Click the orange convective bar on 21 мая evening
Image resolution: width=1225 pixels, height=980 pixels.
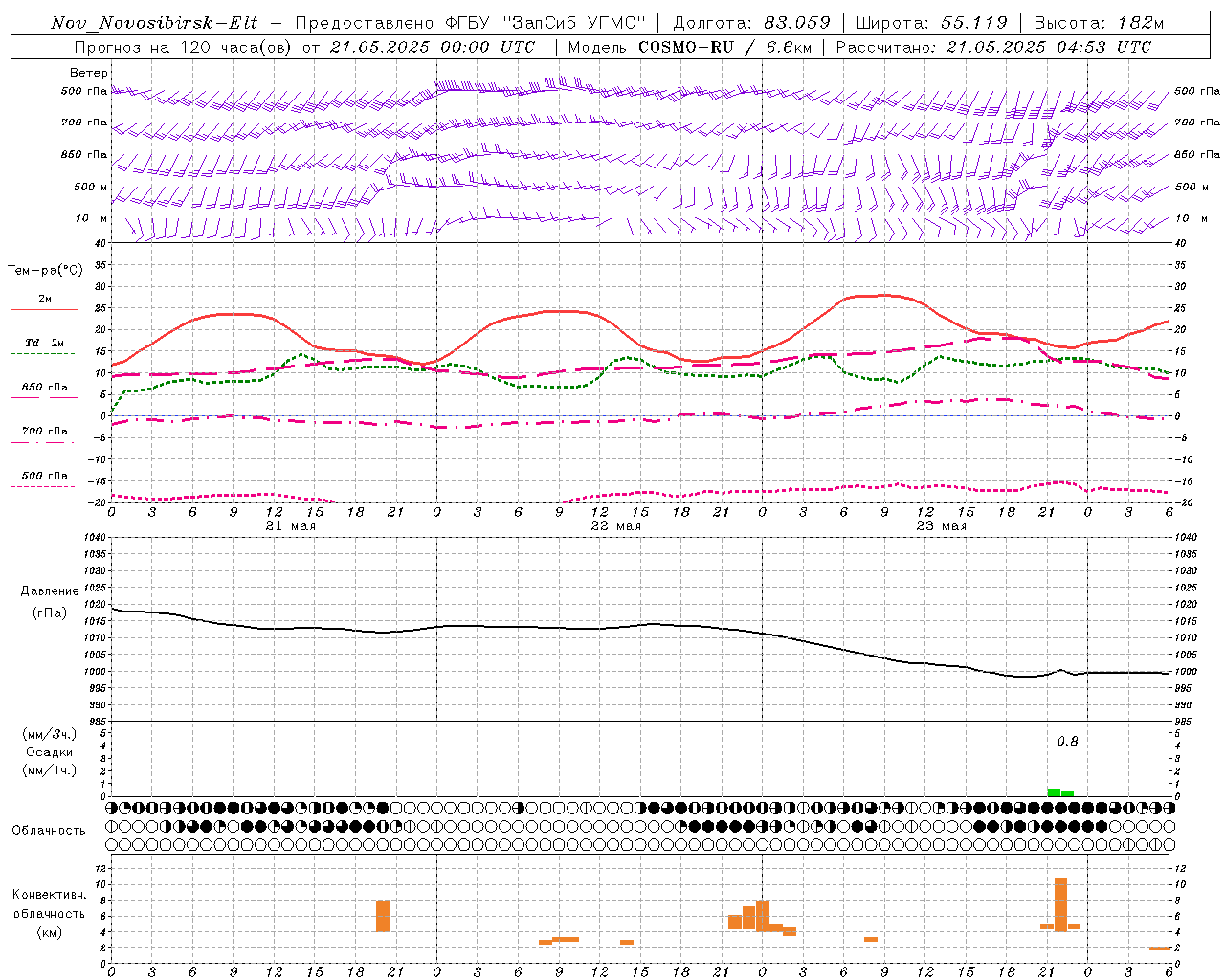coord(383,916)
